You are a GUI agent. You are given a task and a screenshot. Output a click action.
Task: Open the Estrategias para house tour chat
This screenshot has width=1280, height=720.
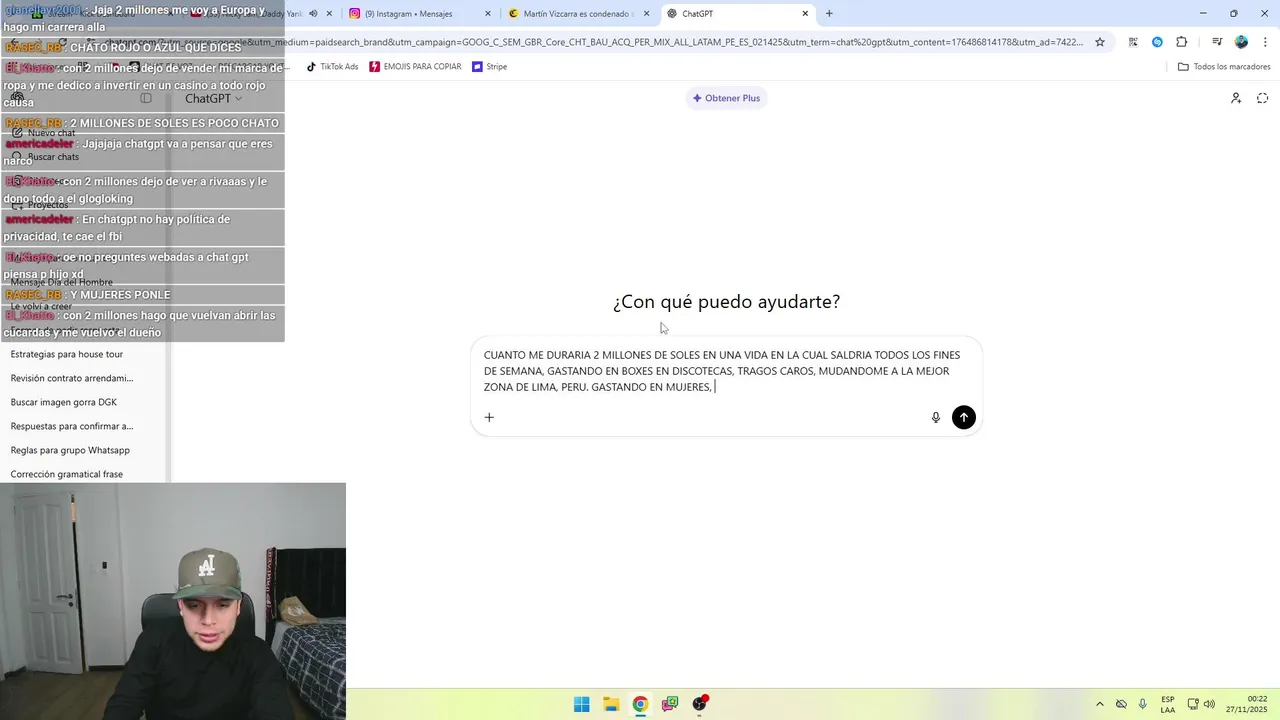[67, 354]
